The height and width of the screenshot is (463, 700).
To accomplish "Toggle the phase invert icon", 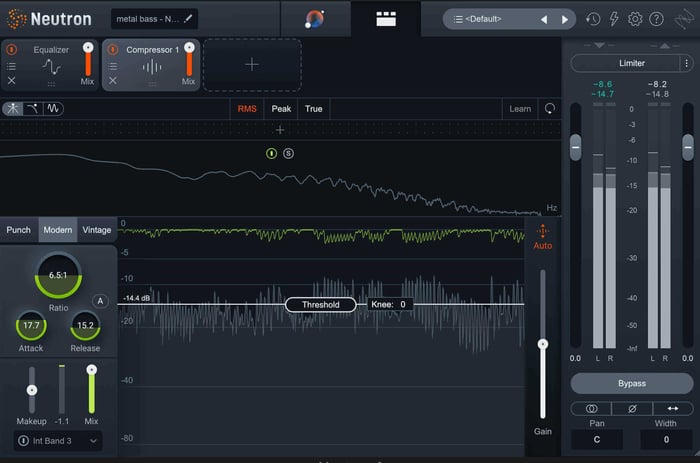I will coord(632,409).
